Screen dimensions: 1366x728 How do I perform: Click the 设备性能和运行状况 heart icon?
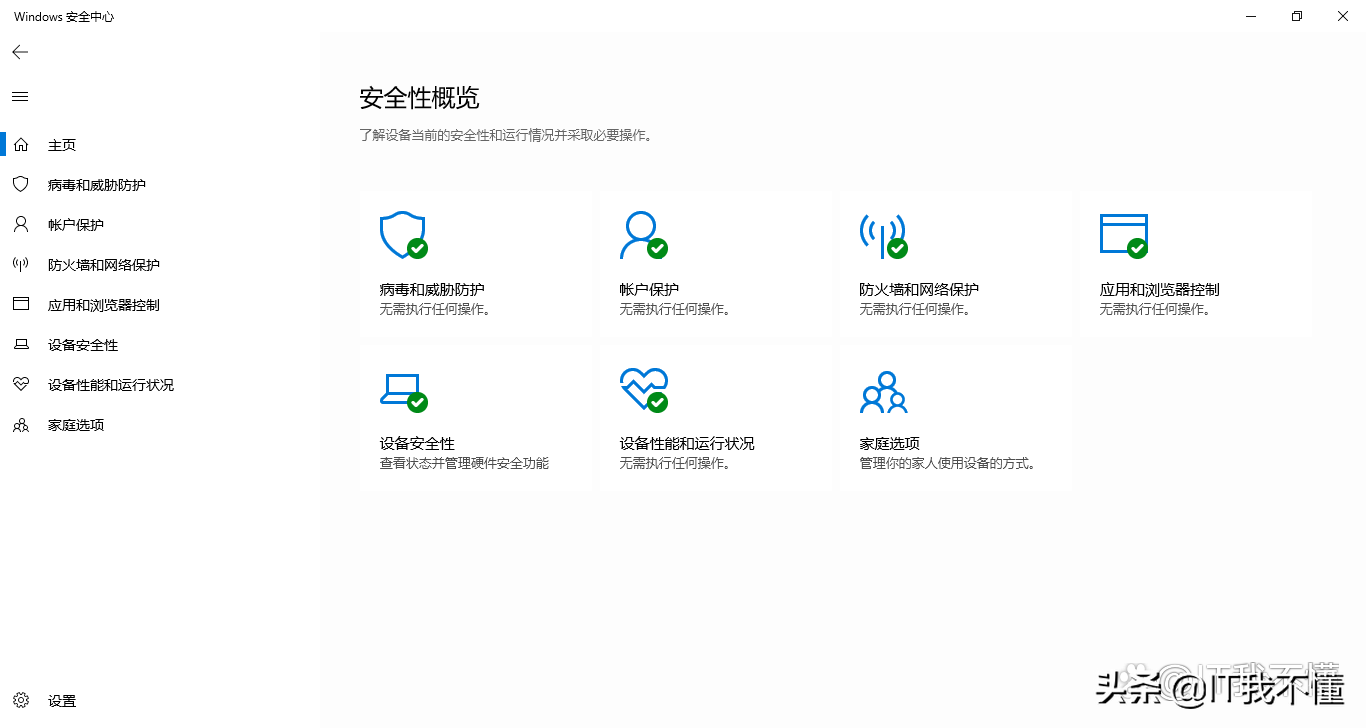[x=643, y=389]
